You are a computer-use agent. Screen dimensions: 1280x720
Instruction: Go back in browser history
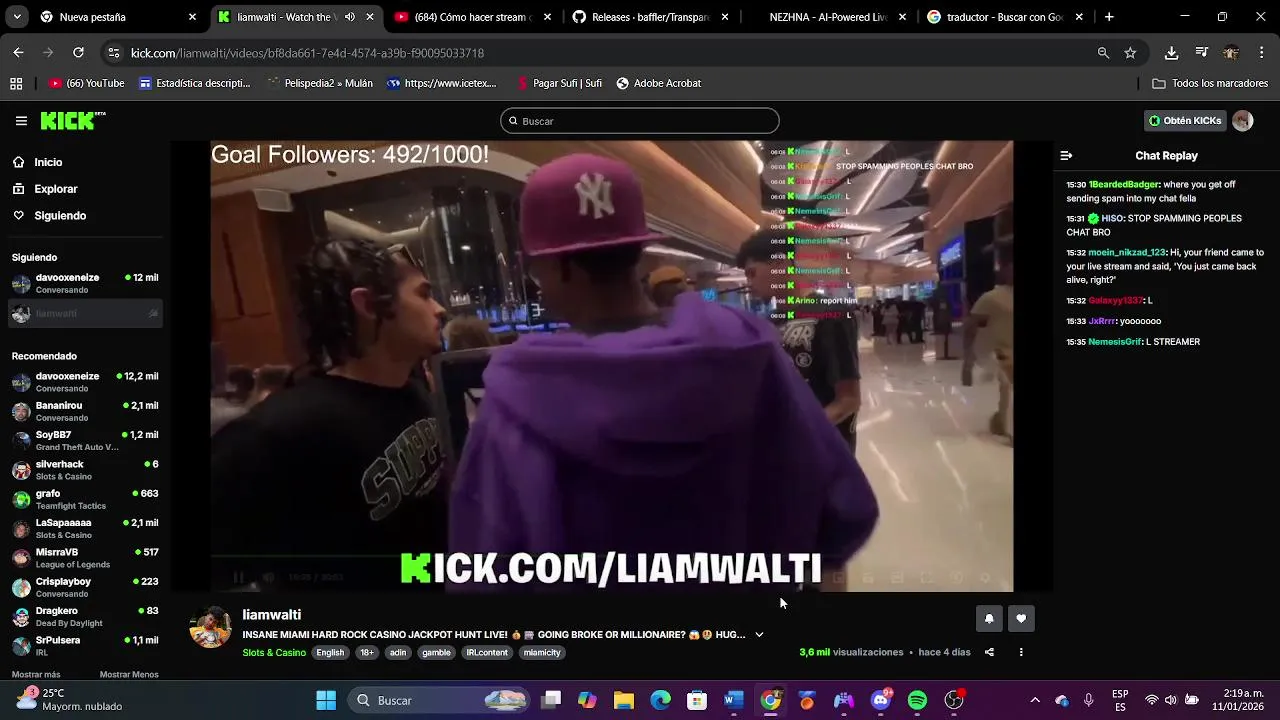18,53
